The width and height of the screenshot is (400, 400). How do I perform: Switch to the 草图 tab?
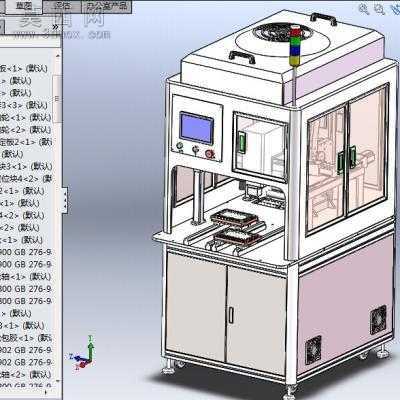pyautogui.click(x=24, y=6)
